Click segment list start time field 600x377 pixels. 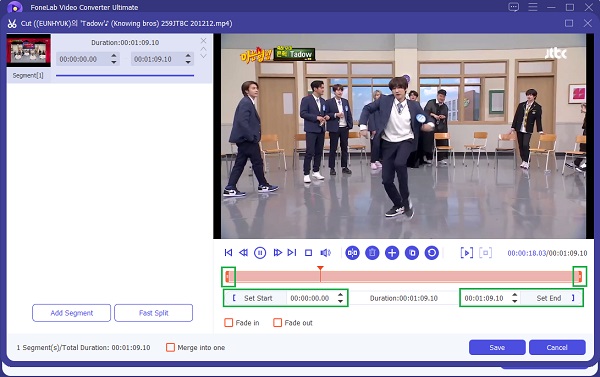point(83,59)
